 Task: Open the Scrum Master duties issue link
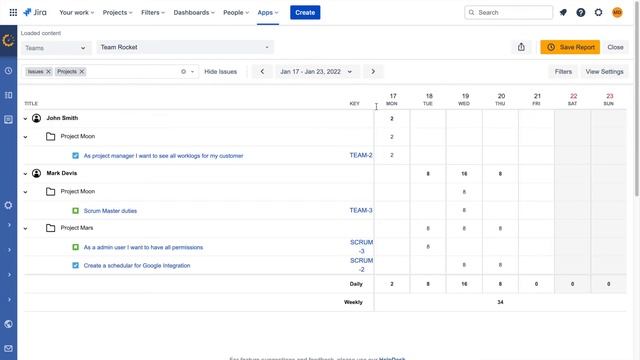110,211
